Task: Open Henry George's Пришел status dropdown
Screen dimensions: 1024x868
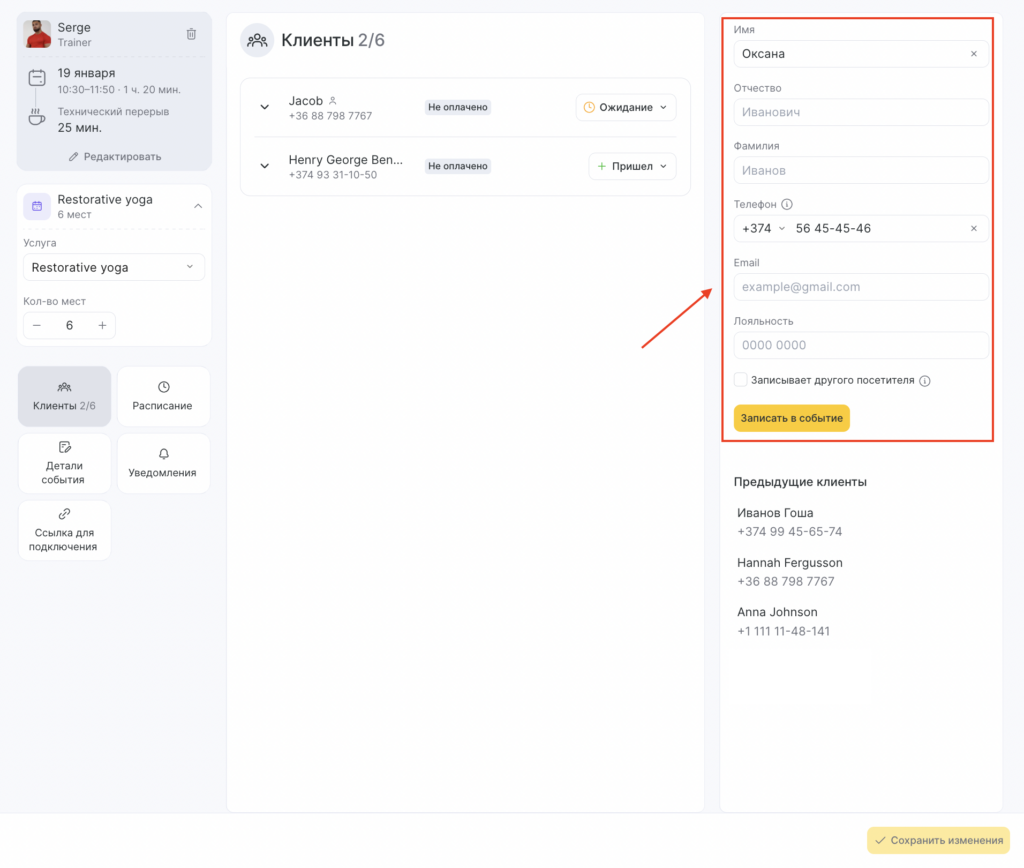Action: click(632, 166)
